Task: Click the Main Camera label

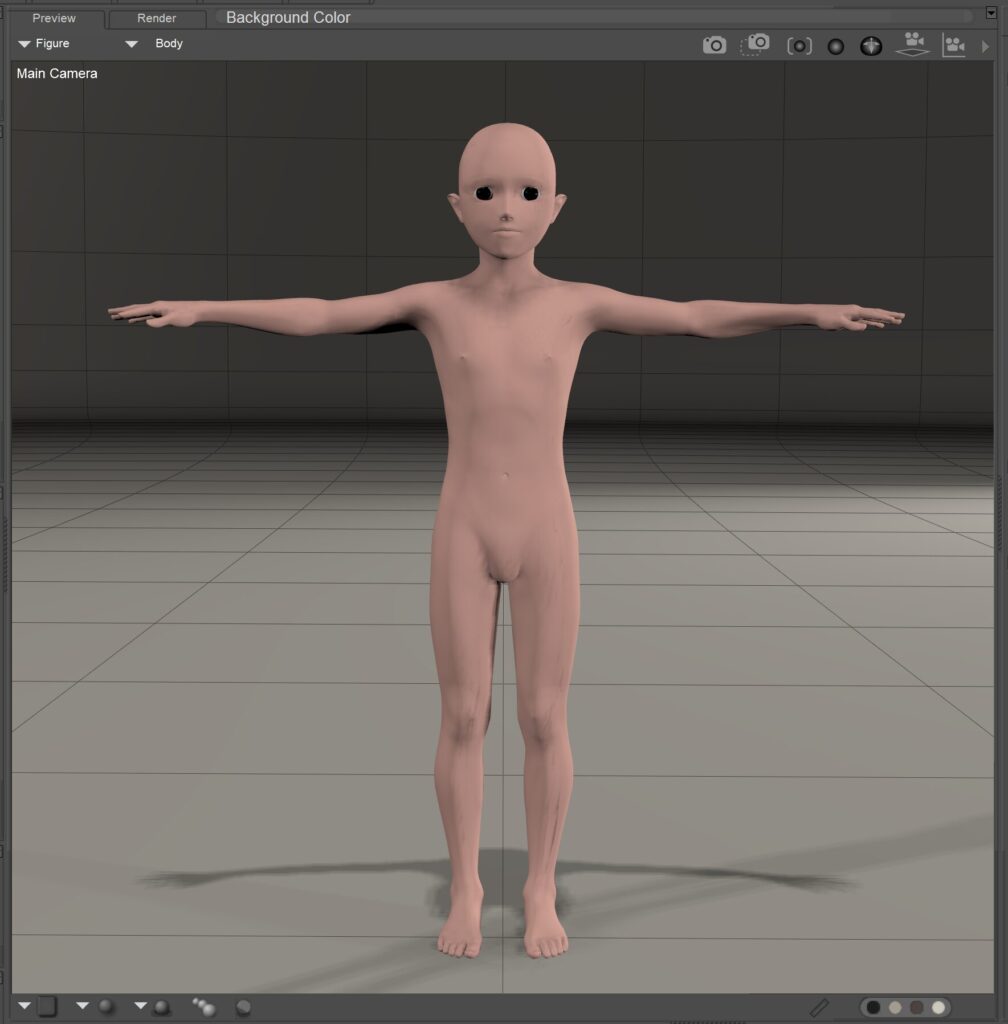Action: click(x=57, y=74)
